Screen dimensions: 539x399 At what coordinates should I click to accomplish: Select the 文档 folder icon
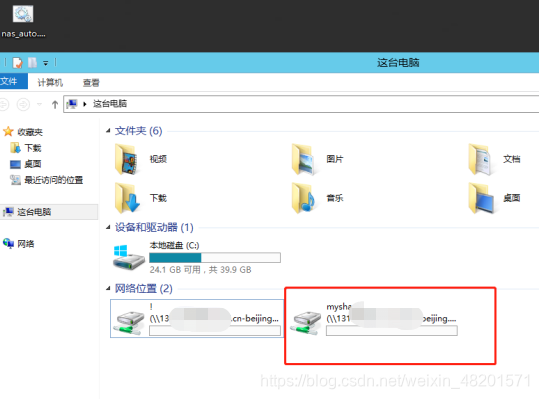[x=480, y=159]
